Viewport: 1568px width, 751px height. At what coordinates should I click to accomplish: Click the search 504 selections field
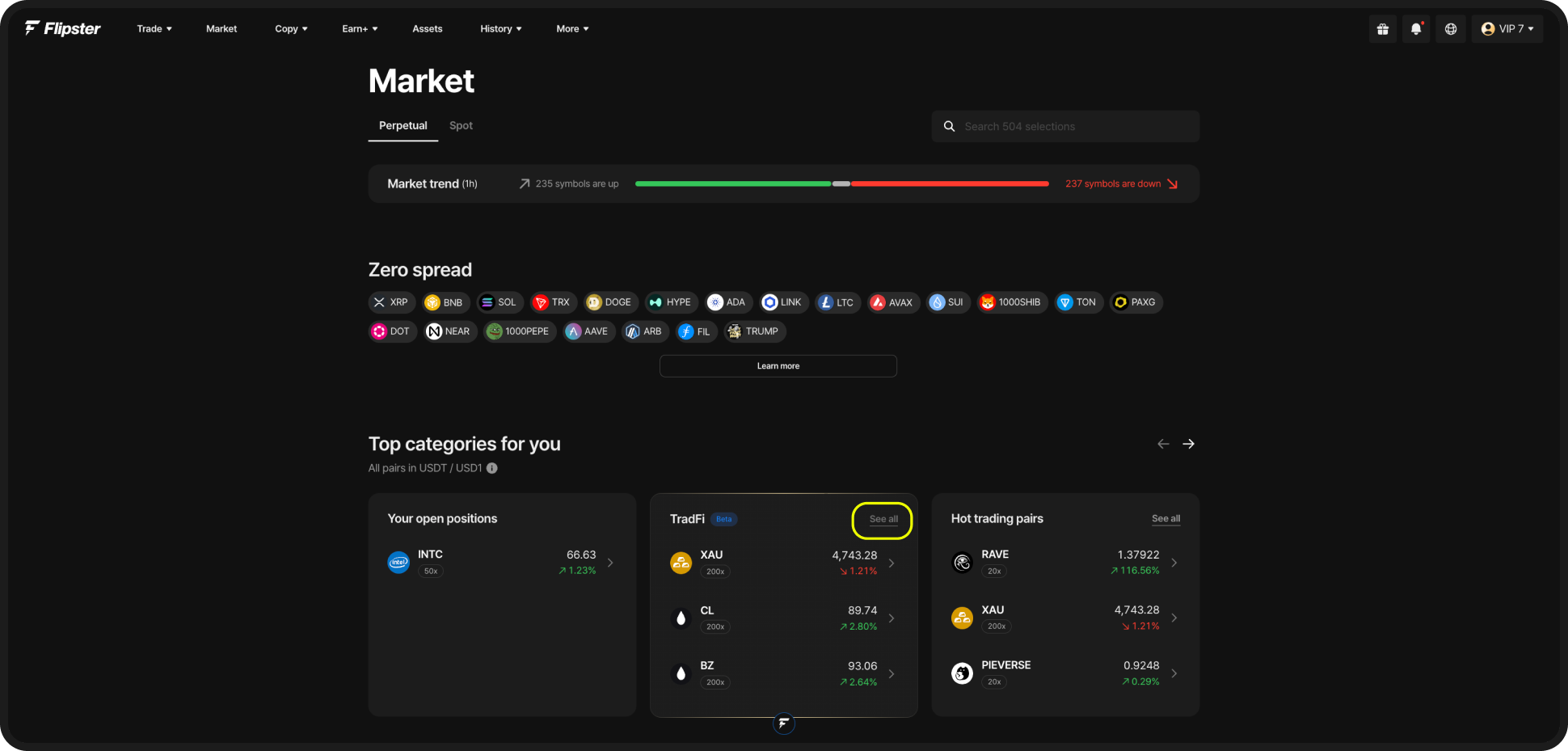1065,127
